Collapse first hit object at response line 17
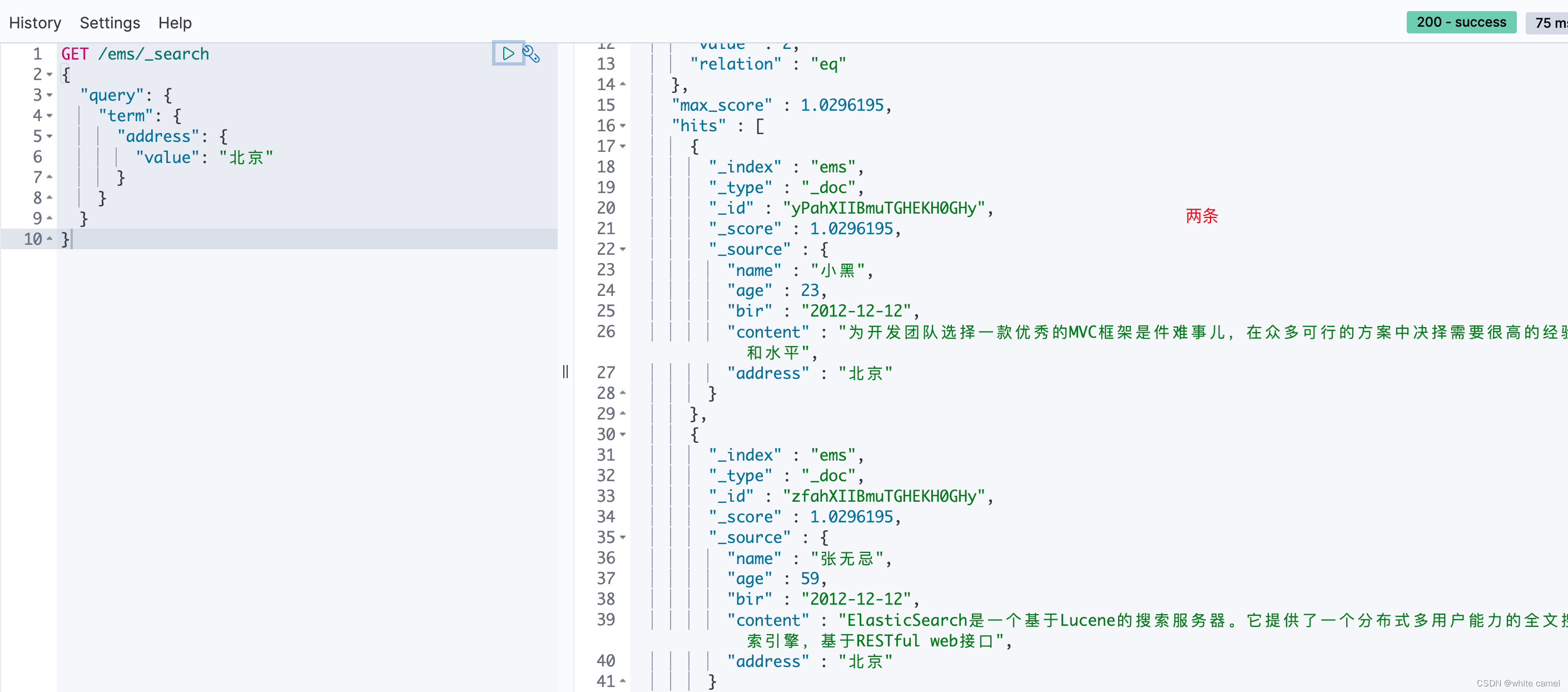 [623, 146]
